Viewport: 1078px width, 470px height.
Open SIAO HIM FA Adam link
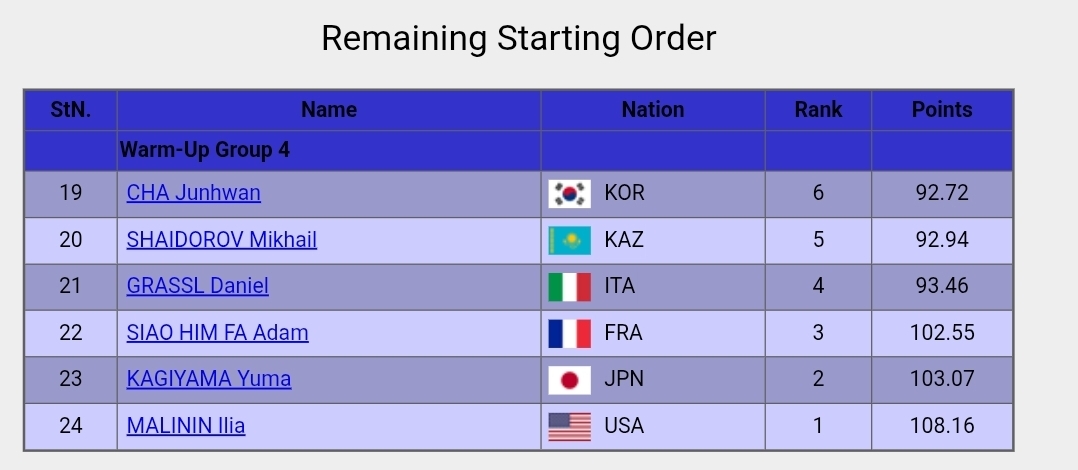point(218,333)
